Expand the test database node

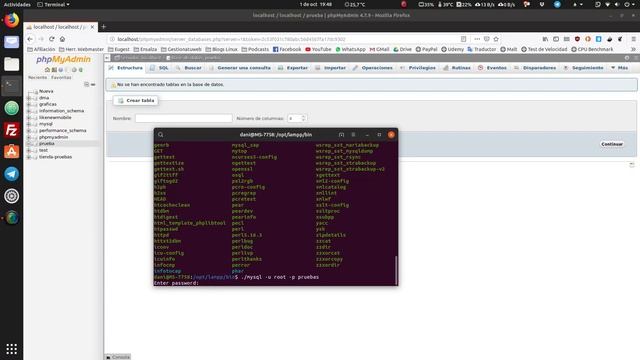point(29,150)
